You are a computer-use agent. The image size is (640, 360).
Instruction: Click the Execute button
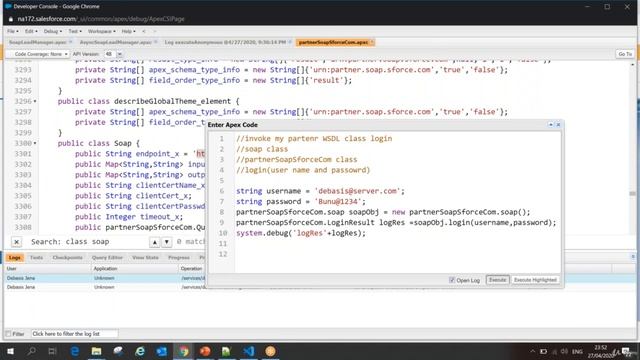coord(497,280)
